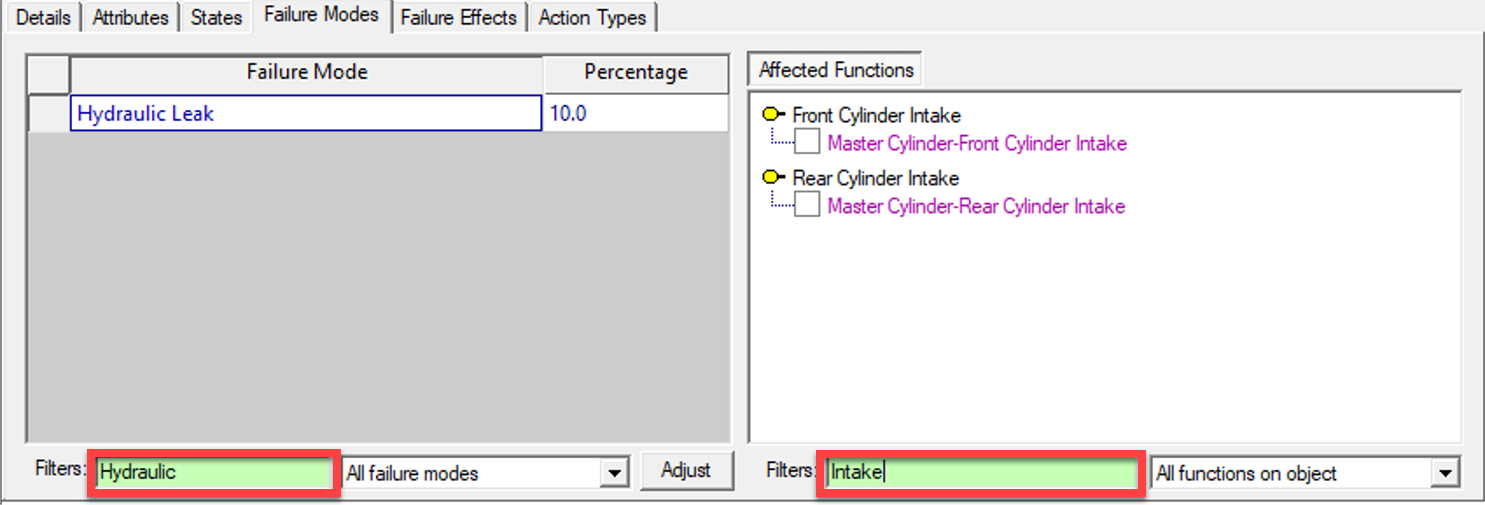Click the 10.0 percentage cell
This screenshot has height=505, width=1485.
[x=636, y=114]
